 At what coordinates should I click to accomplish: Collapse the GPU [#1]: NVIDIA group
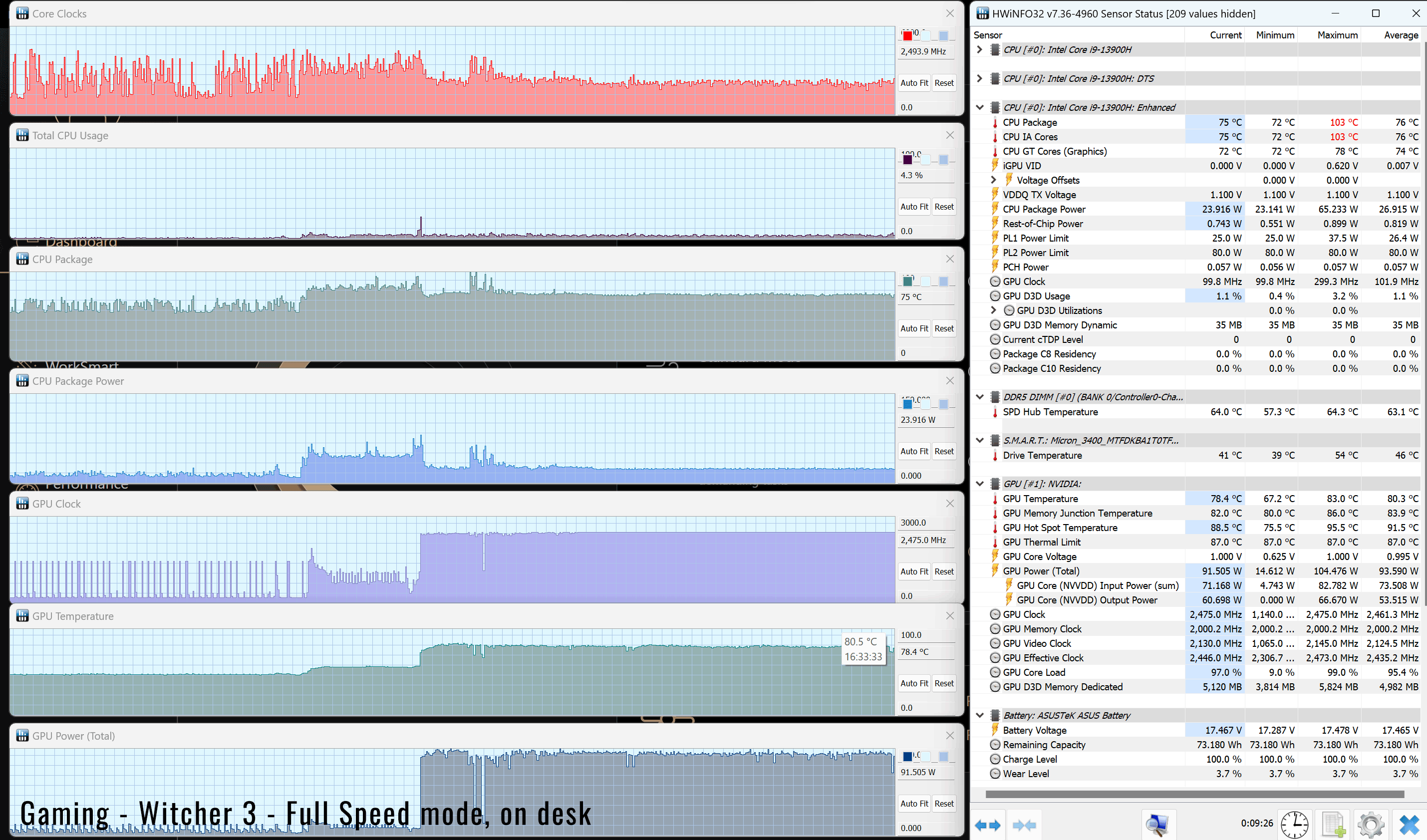[980, 484]
